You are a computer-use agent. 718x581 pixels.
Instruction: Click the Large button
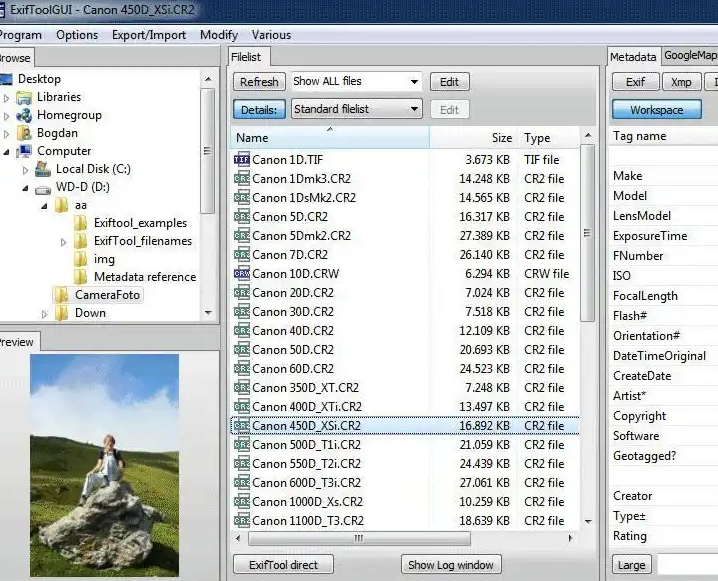pos(631,565)
